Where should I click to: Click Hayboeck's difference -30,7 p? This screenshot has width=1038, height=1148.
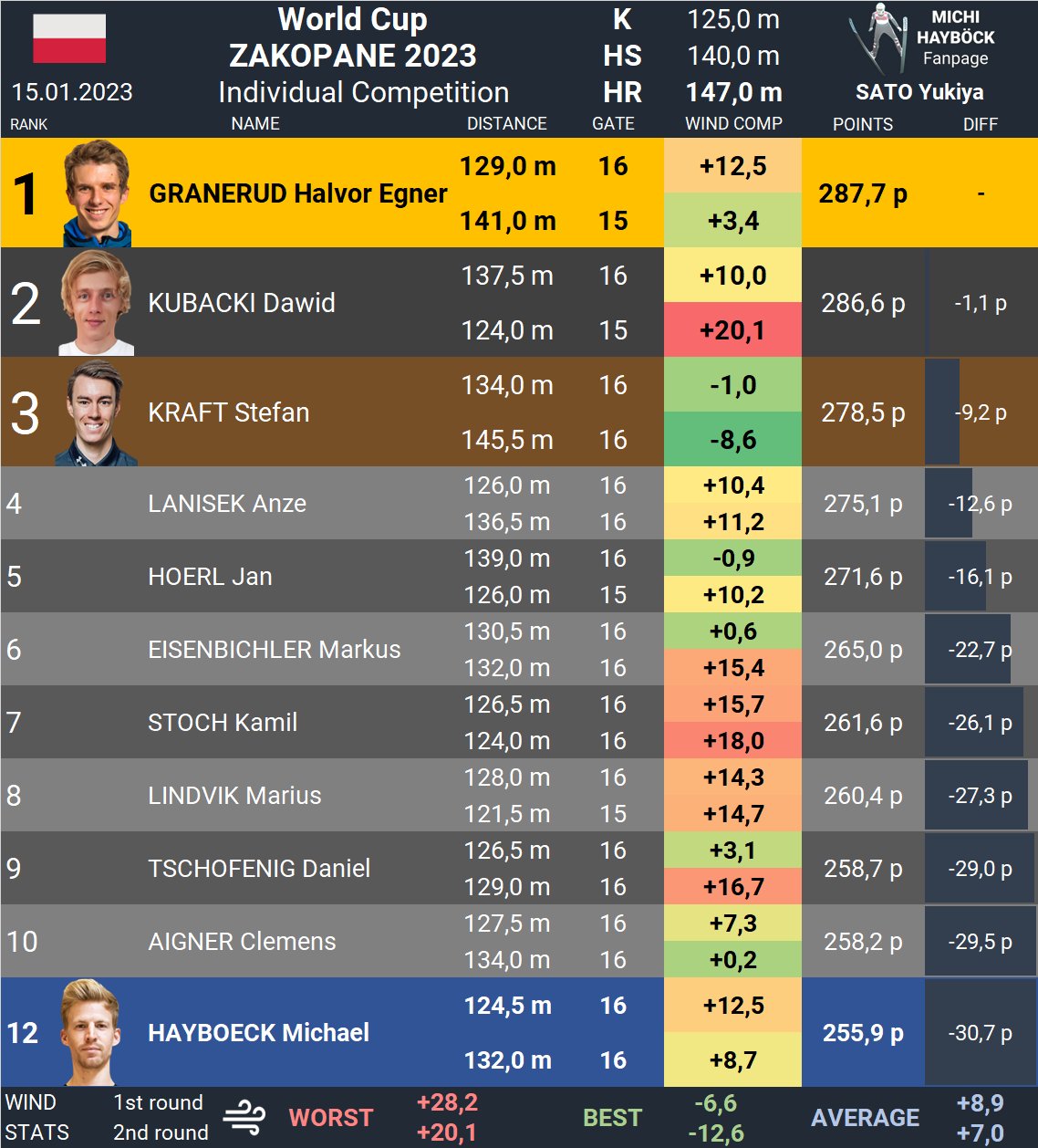[981, 1033]
